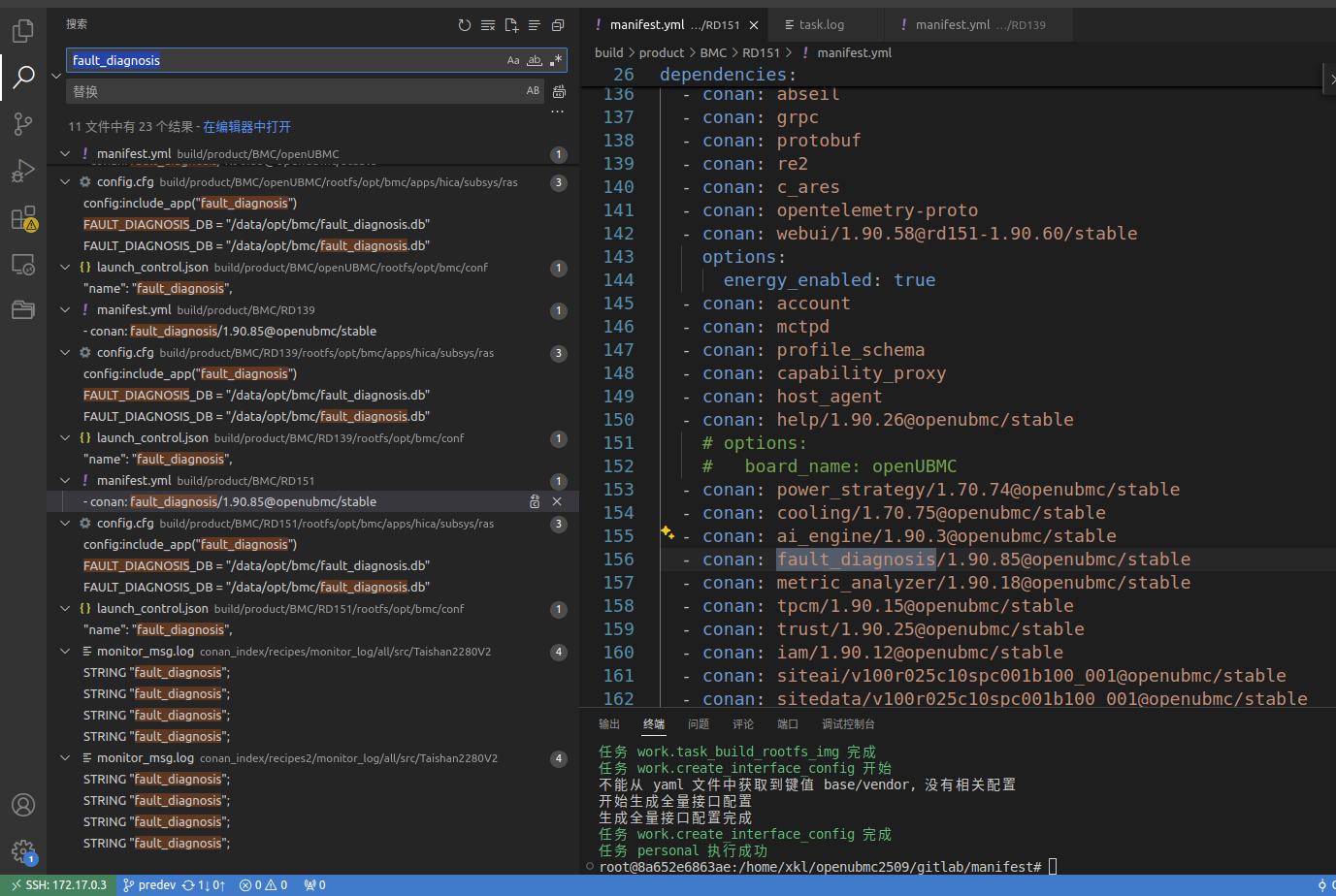Open Source Control view icon
This screenshot has width=1336, height=896.
pyautogui.click(x=22, y=123)
